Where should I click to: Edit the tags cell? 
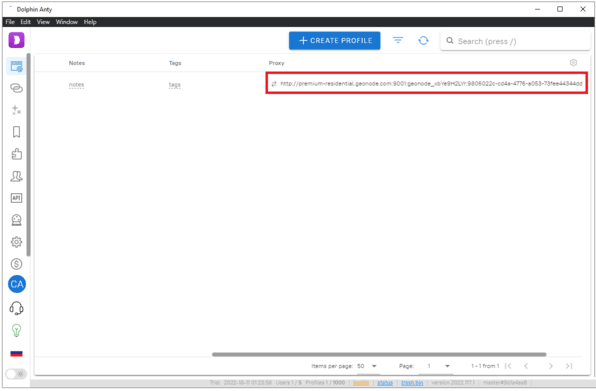coord(174,85)
